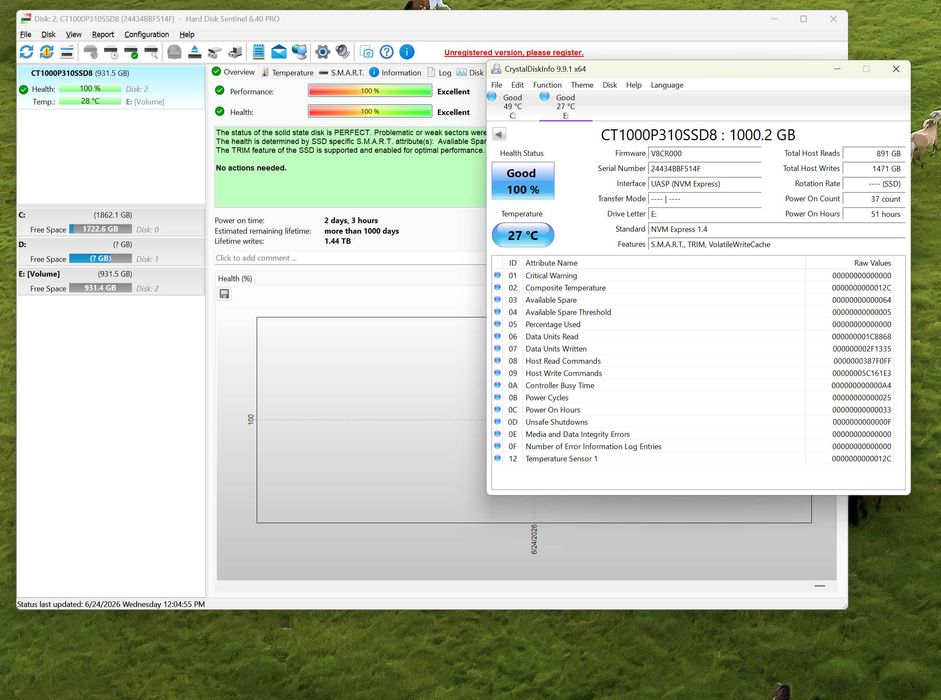Click the Health 100 % gradient bar
The height and width of the screenshot is (700, 941).
coord(370,111)
